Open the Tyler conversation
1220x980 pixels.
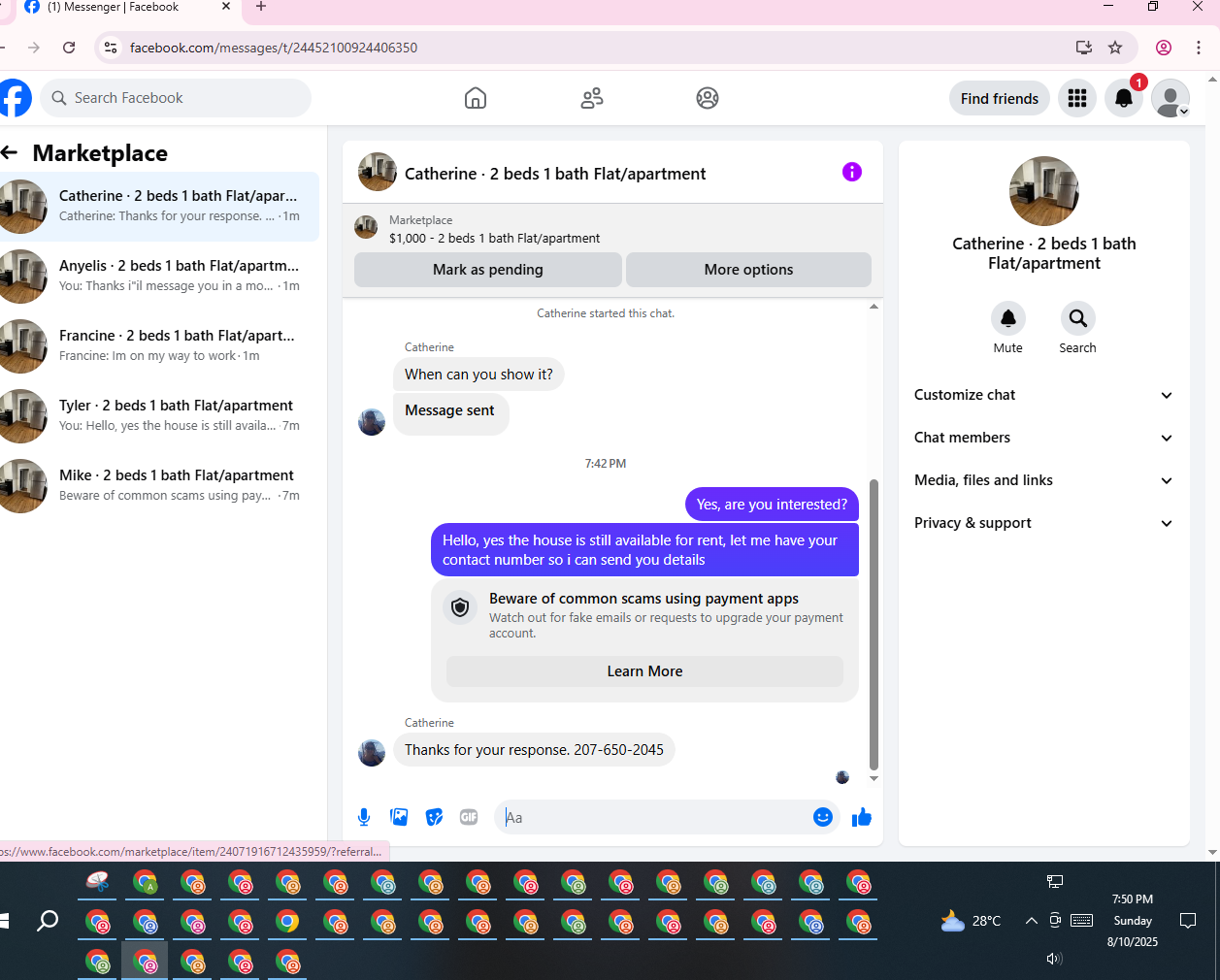tap(159, 416)
